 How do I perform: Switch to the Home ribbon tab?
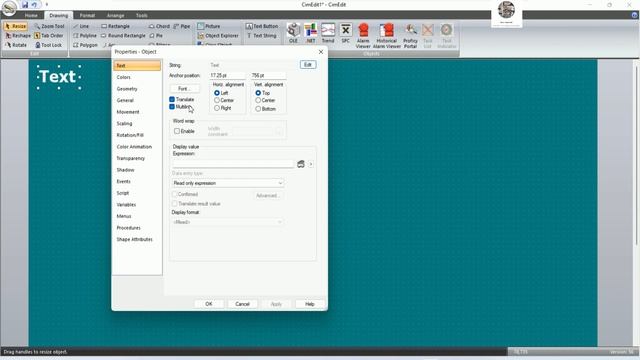(x=31, y=16)
